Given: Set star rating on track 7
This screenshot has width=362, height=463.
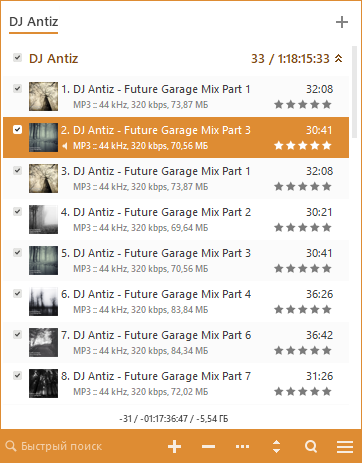Looking at the screenshot, I should click(303, 351).
